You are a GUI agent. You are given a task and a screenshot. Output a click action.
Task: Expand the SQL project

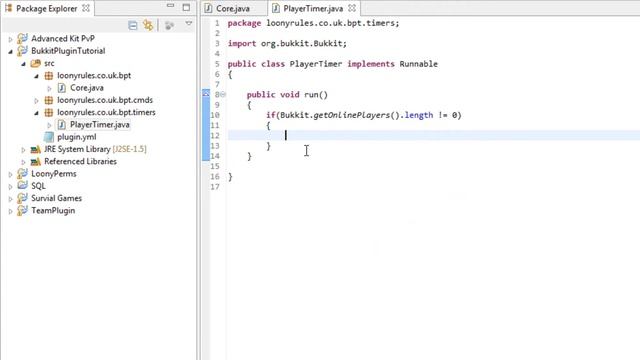(11, 187)
